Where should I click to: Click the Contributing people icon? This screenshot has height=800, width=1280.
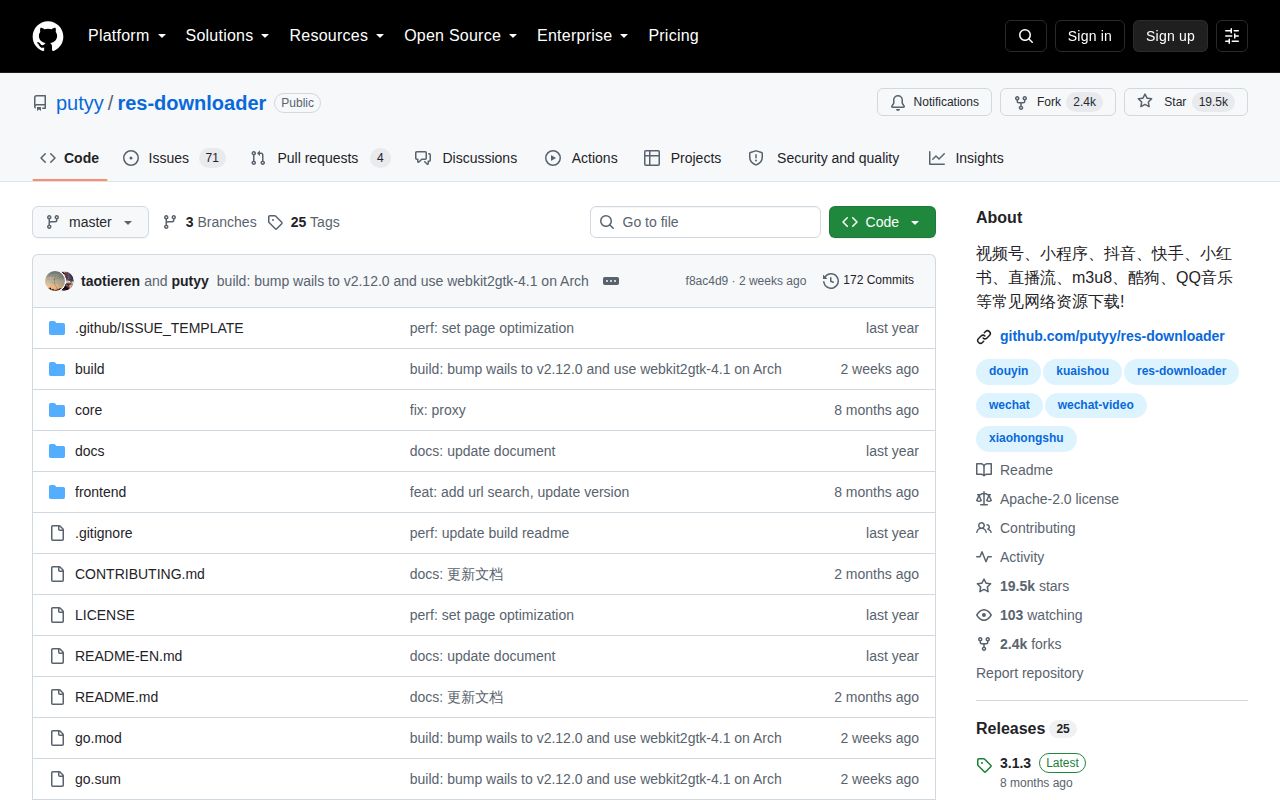click(984, 528)
